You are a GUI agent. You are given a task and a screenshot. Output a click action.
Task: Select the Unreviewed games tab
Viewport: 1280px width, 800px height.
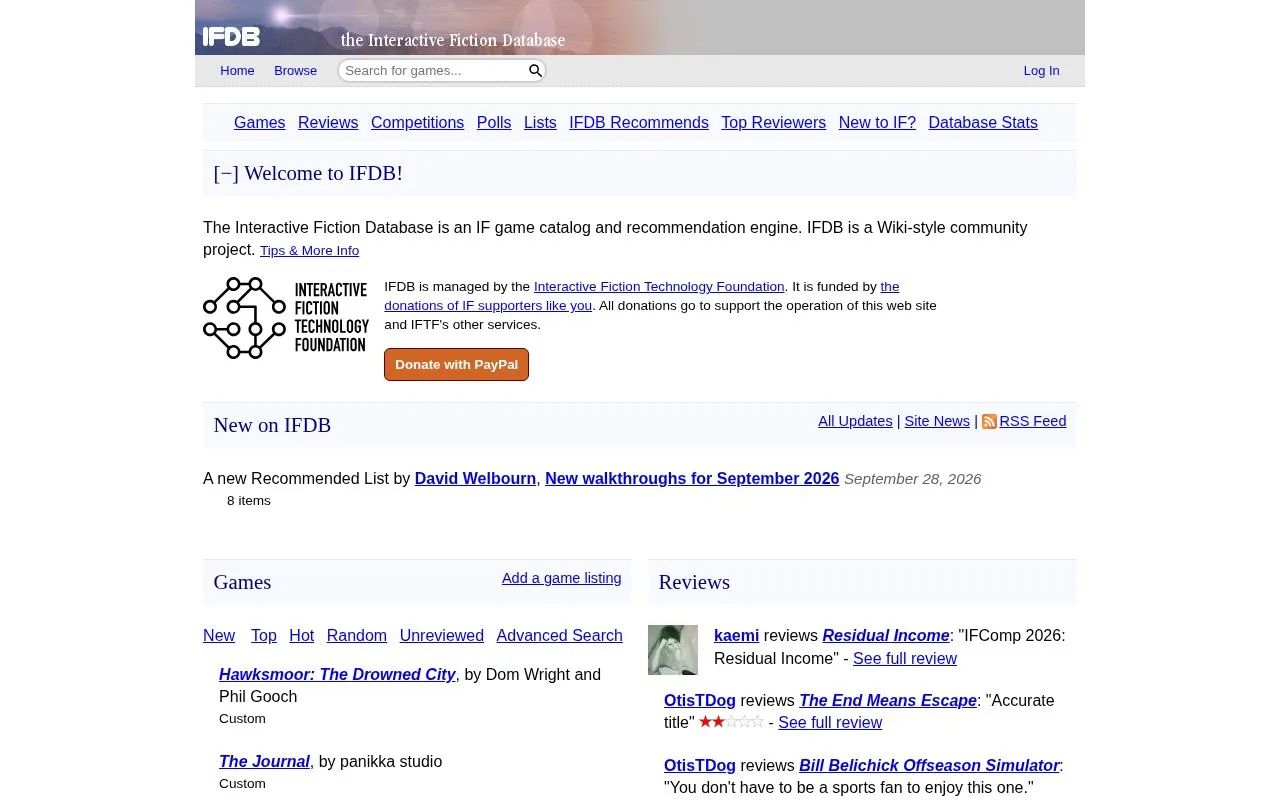pyautogui.click(x=441, y=635)
